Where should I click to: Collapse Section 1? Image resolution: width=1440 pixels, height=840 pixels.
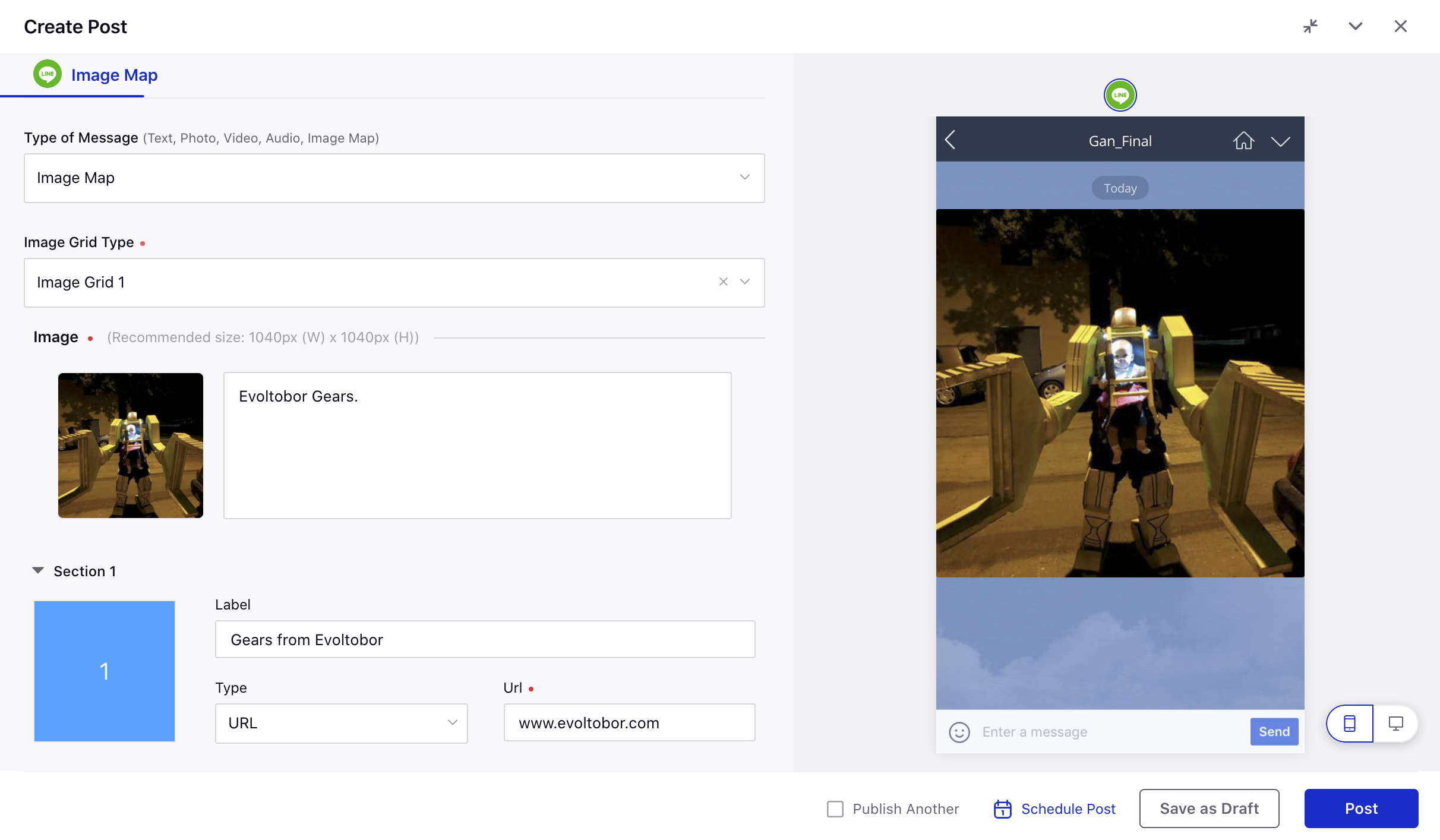point(38,570)
